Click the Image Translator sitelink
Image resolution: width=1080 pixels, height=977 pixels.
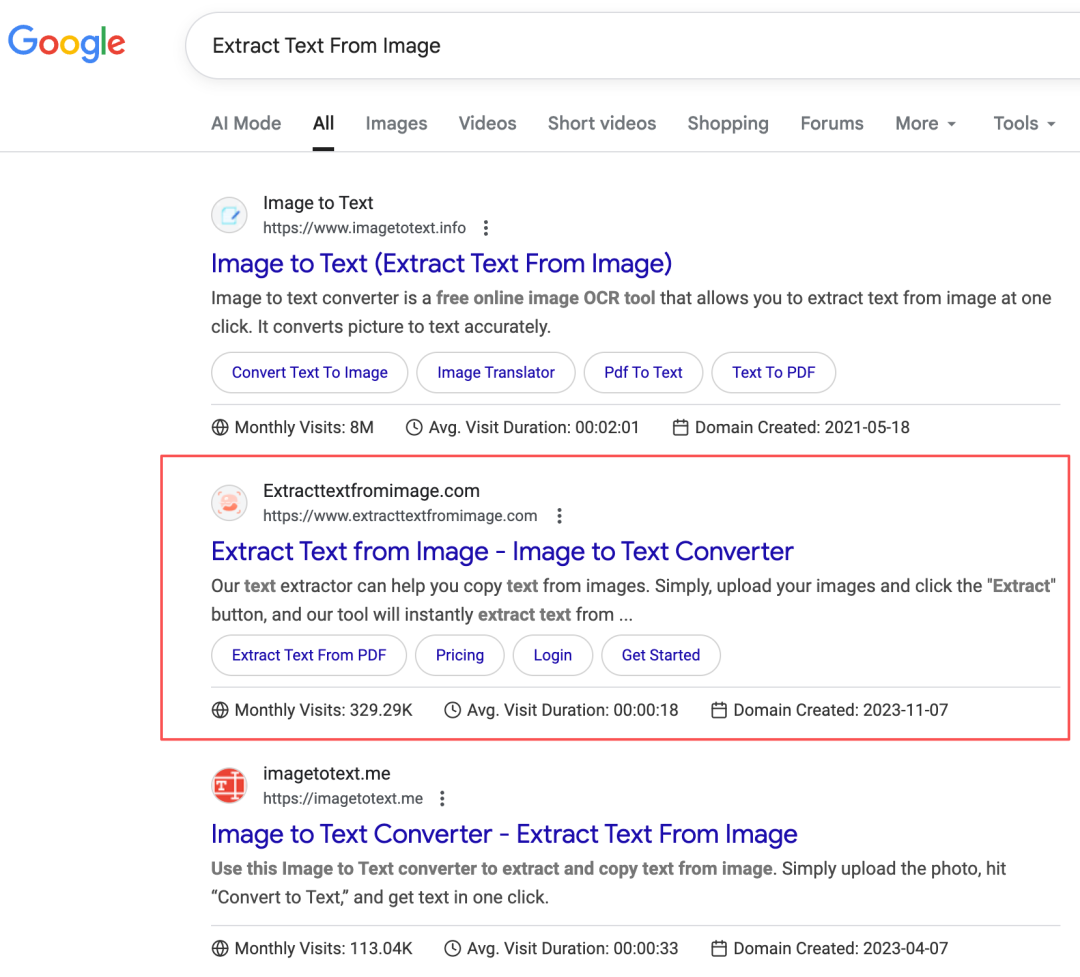point(496,373)
